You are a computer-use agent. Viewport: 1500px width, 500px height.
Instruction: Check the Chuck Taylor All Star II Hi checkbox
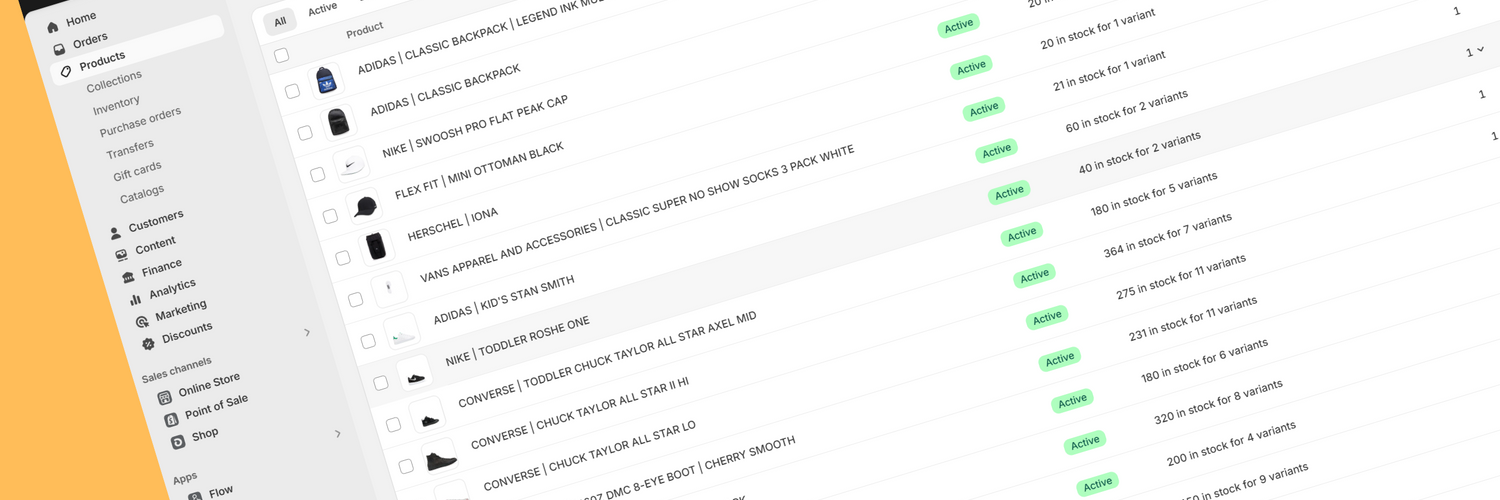406,466
